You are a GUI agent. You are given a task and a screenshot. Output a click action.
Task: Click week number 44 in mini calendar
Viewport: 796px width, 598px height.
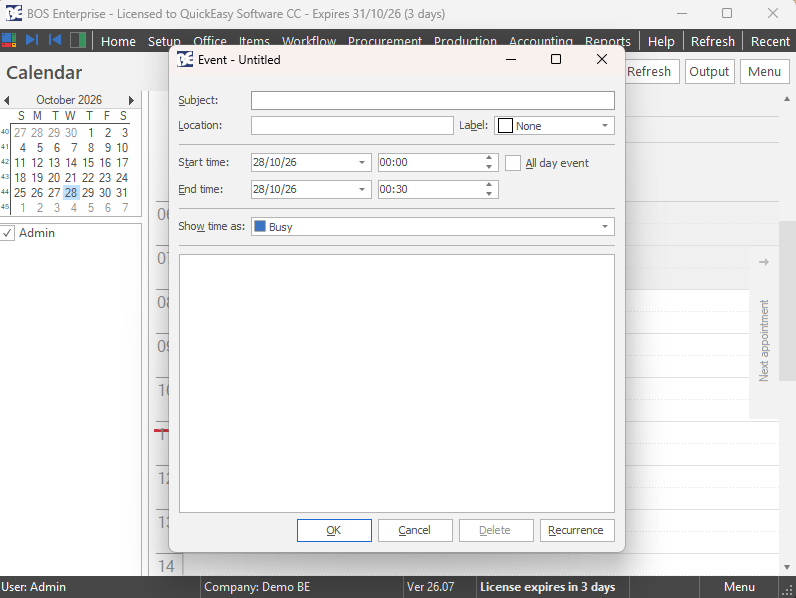(5, 191)
